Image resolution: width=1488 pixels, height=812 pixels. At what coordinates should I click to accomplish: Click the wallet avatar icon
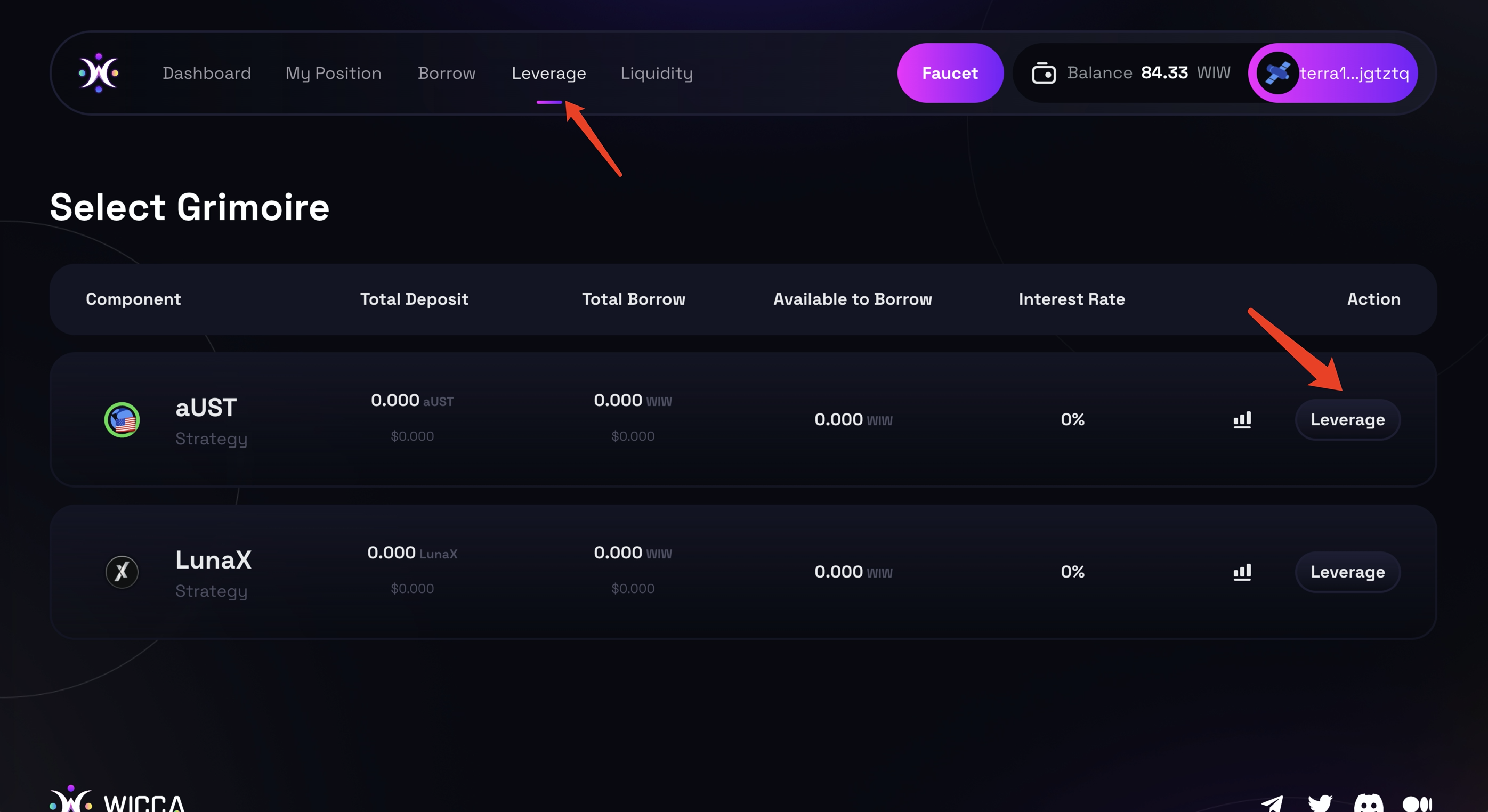click(1277, 74)
